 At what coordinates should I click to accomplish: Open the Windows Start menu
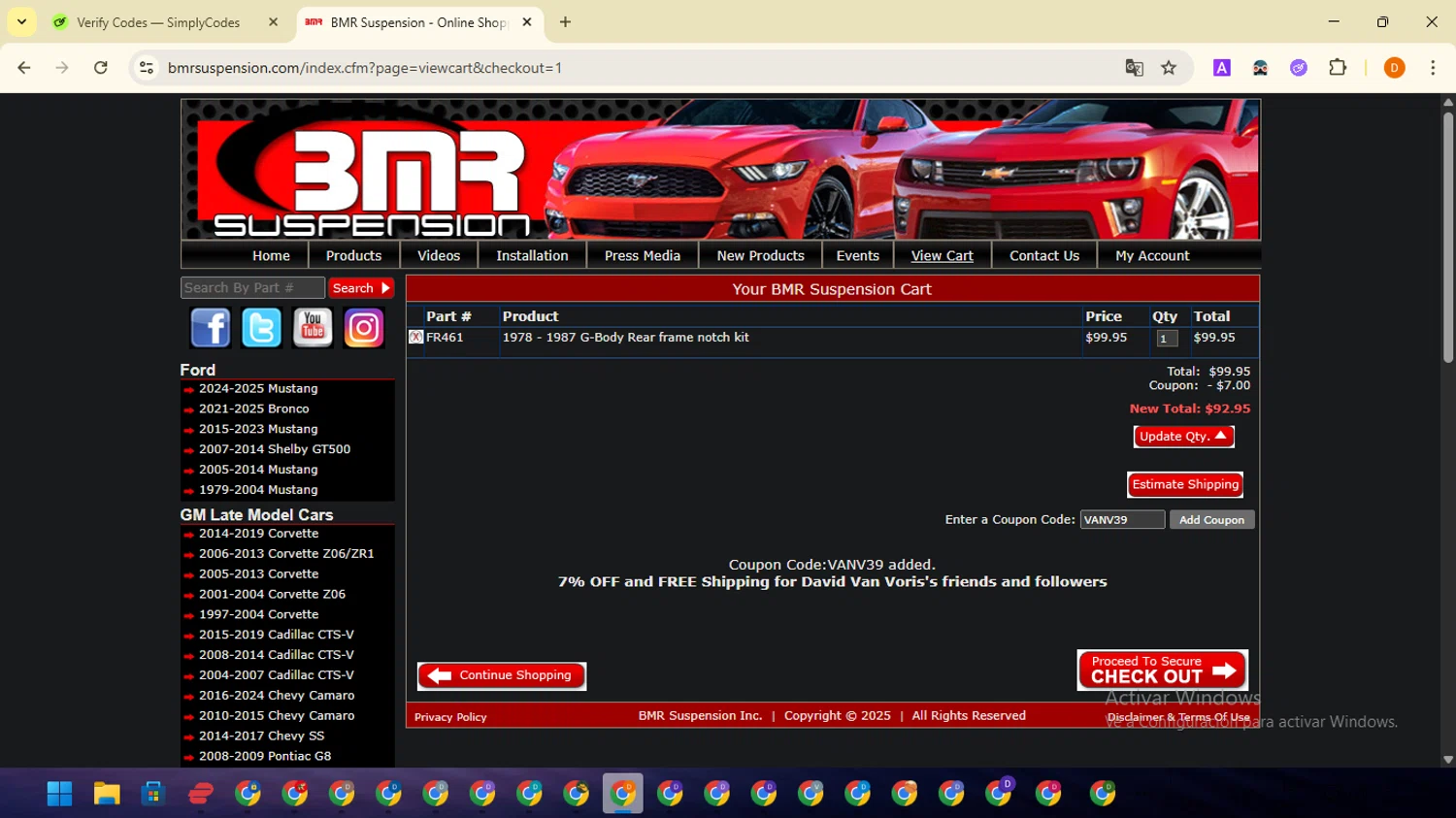(59, 794)
